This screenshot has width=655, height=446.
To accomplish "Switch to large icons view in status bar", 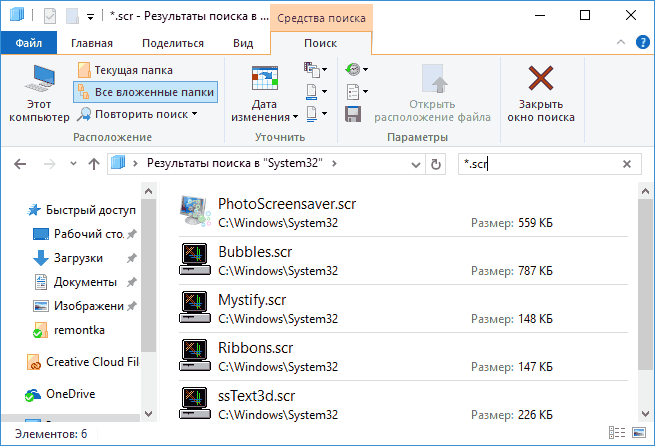I will click(x=641, y=434).
